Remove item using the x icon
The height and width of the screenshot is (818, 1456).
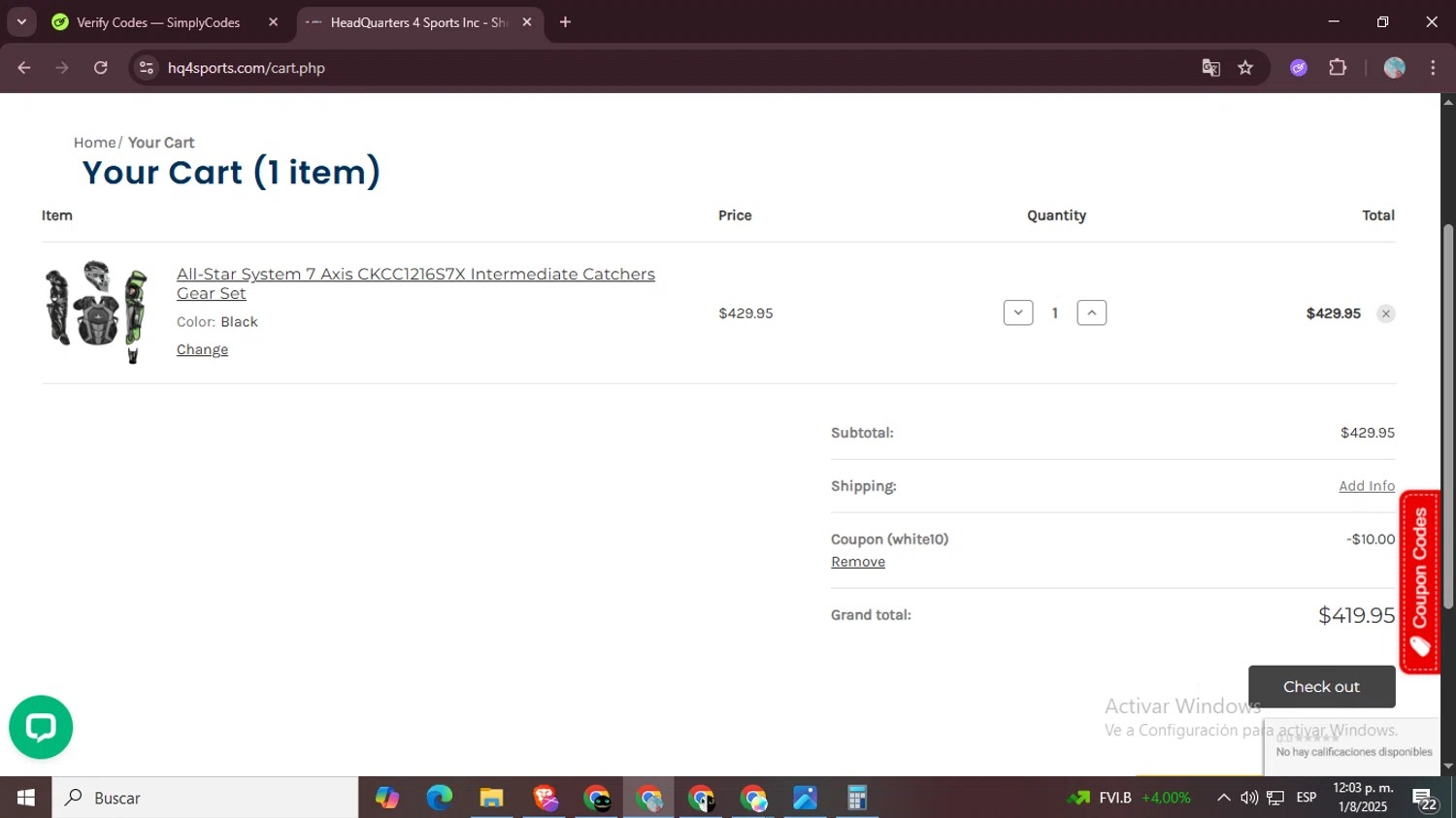coord(1386,313)
